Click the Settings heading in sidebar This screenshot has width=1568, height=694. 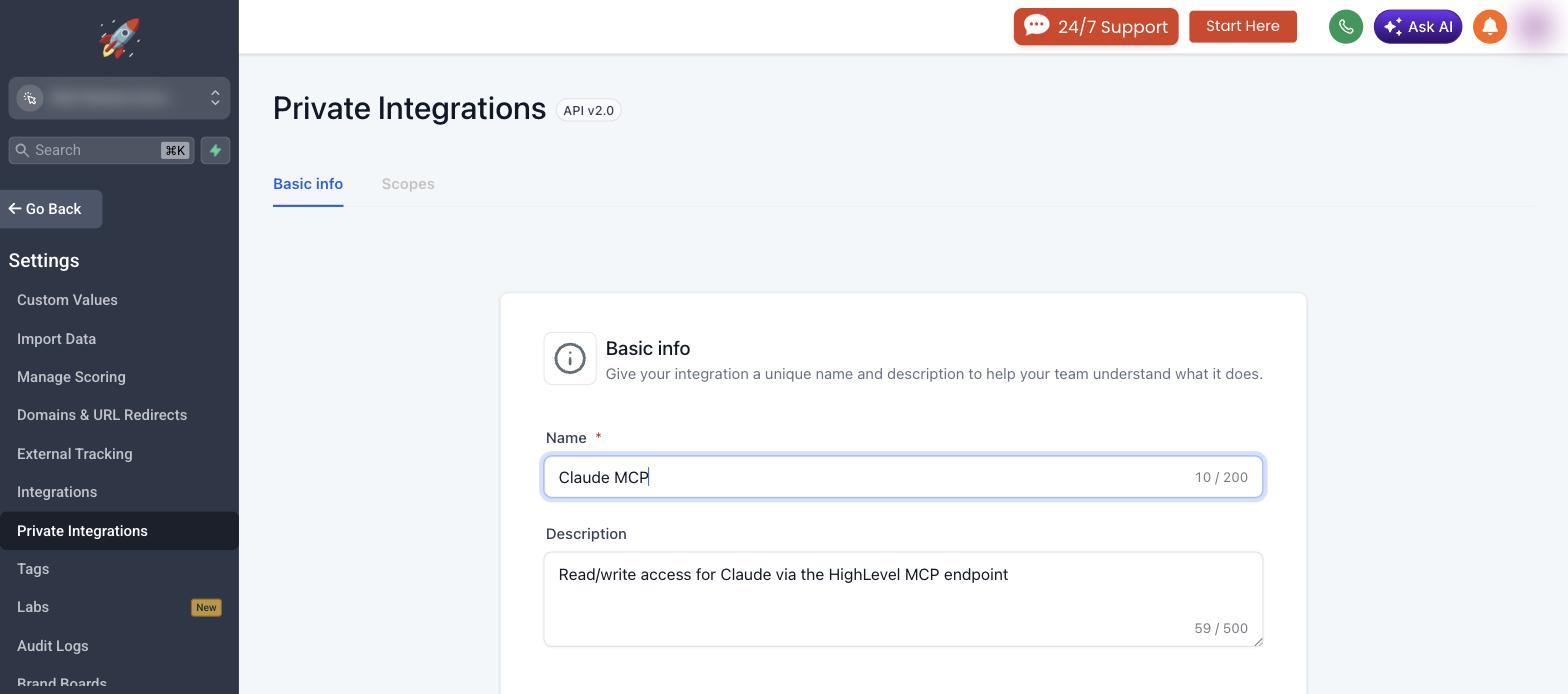(44, 261)
